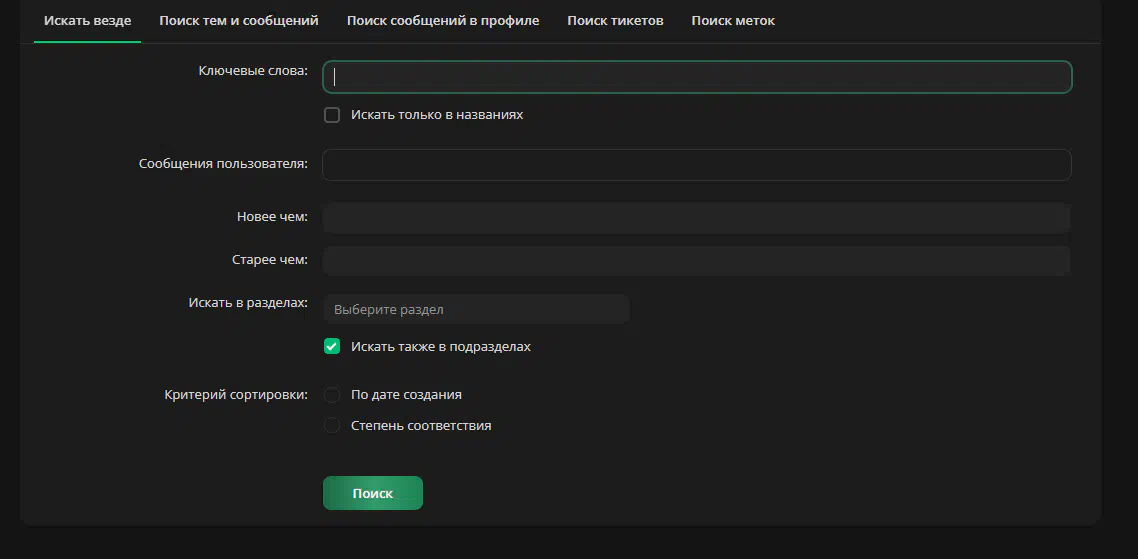Click the Искать в разделах: label
This screenshot has height=559, width=1138.
click(x=248, y=303)
